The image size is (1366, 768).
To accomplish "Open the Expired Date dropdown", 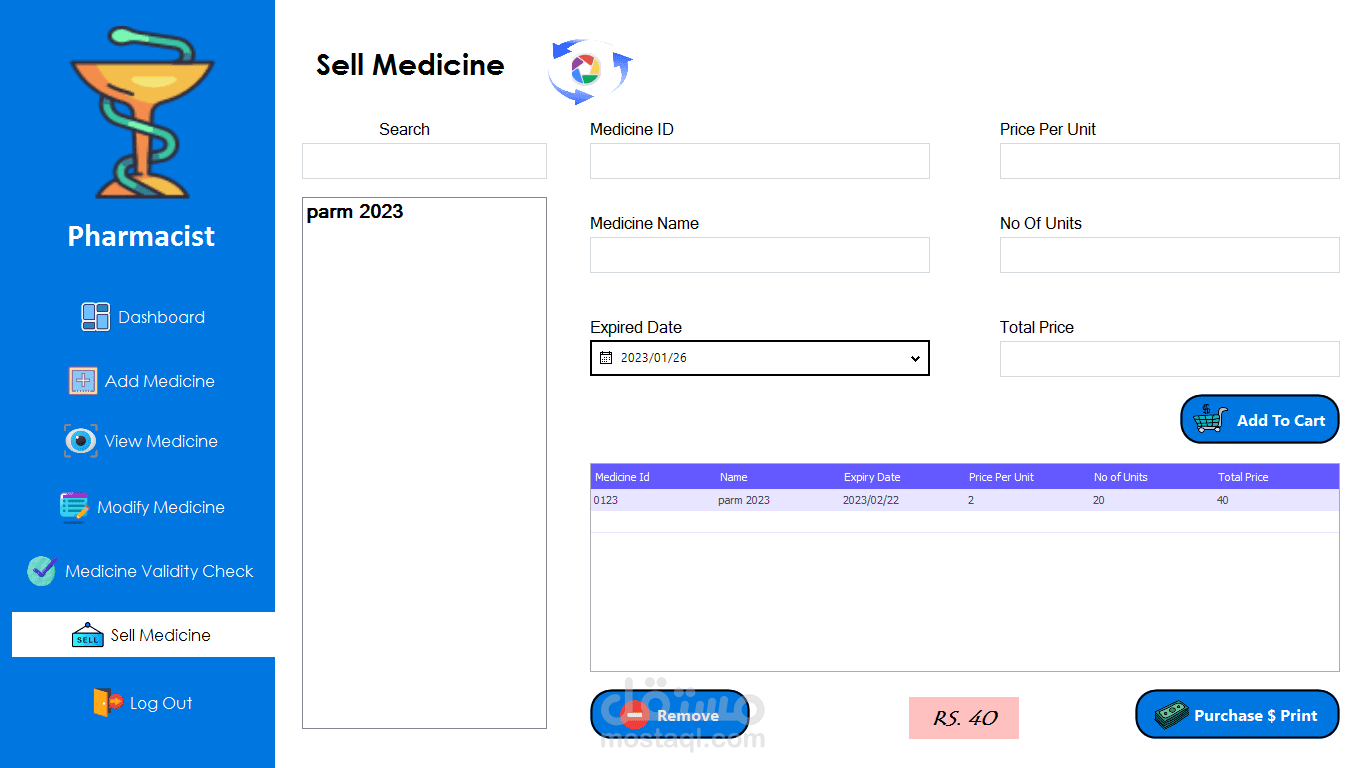I will 914,358.
